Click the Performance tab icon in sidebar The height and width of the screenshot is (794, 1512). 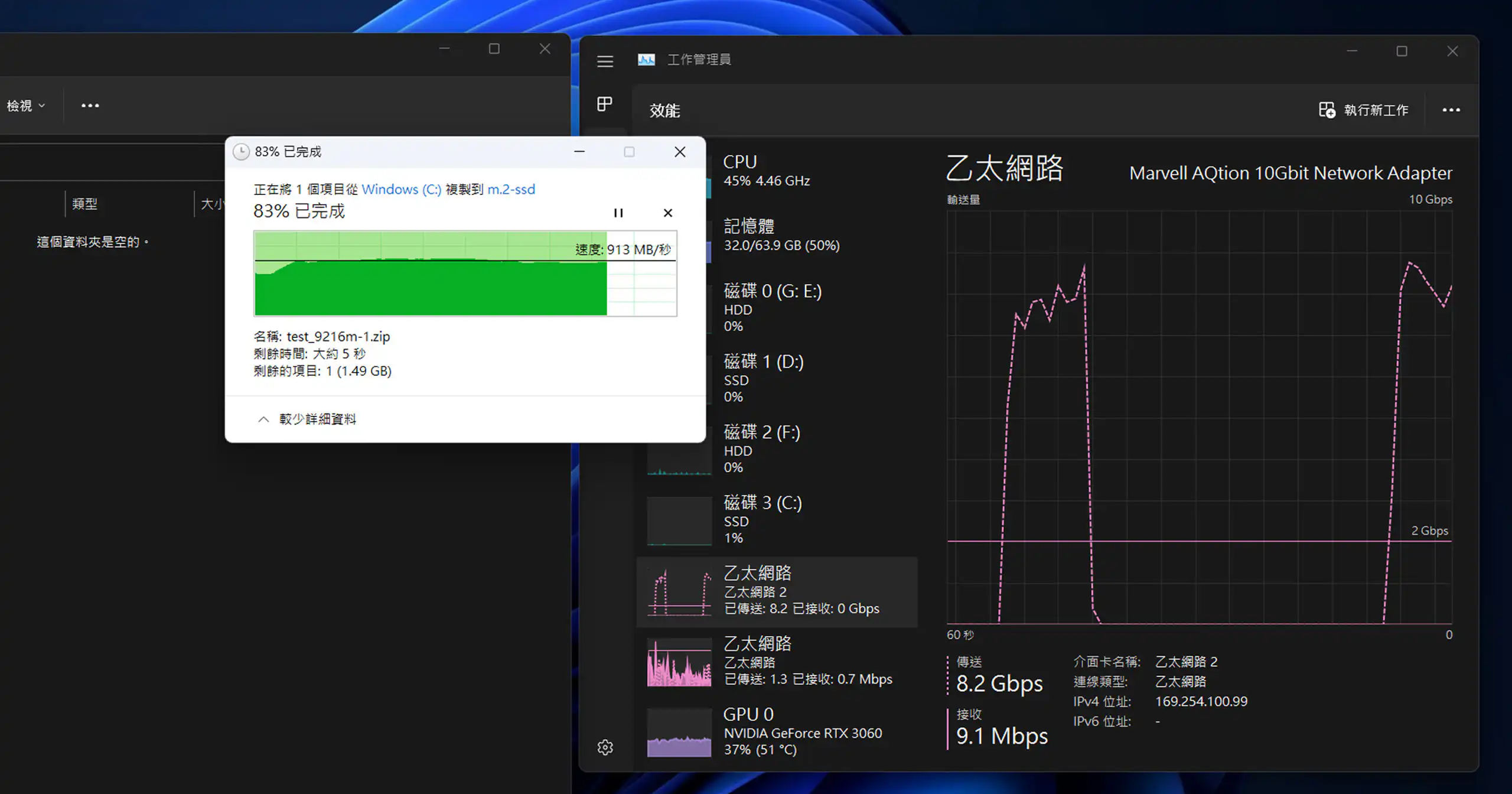pos(604,104)
